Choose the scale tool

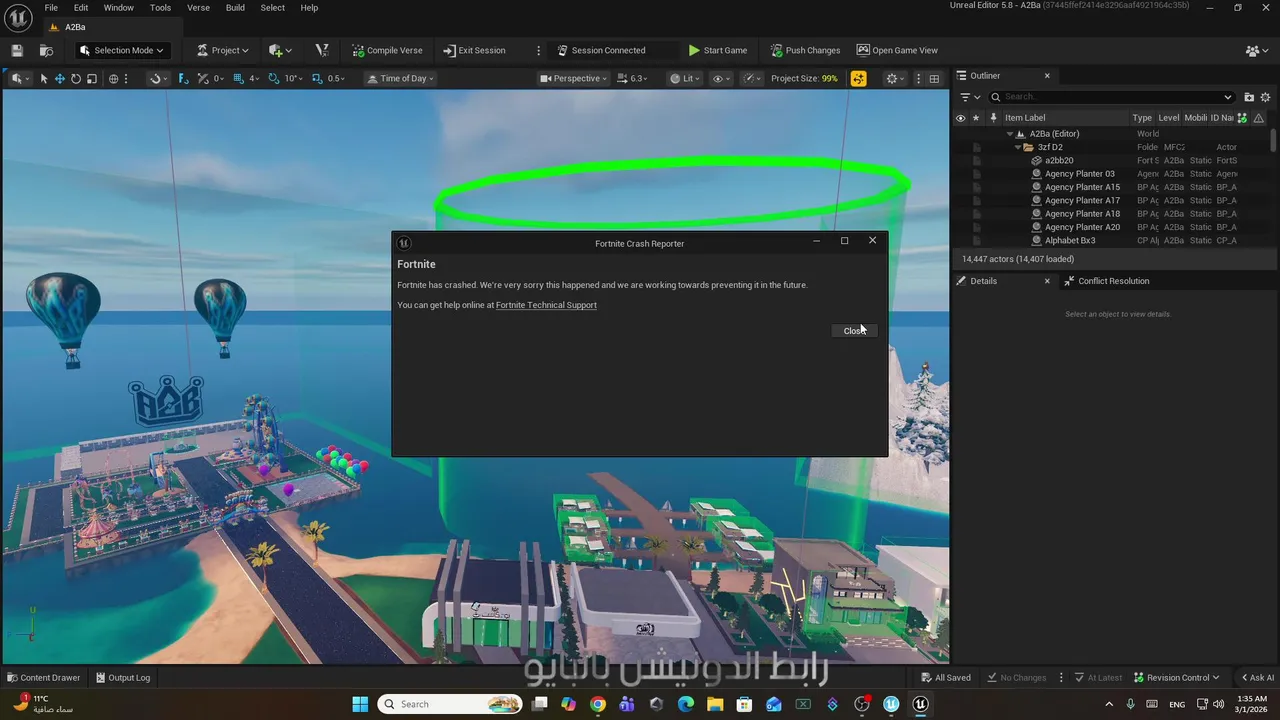[x=92, y=78]
